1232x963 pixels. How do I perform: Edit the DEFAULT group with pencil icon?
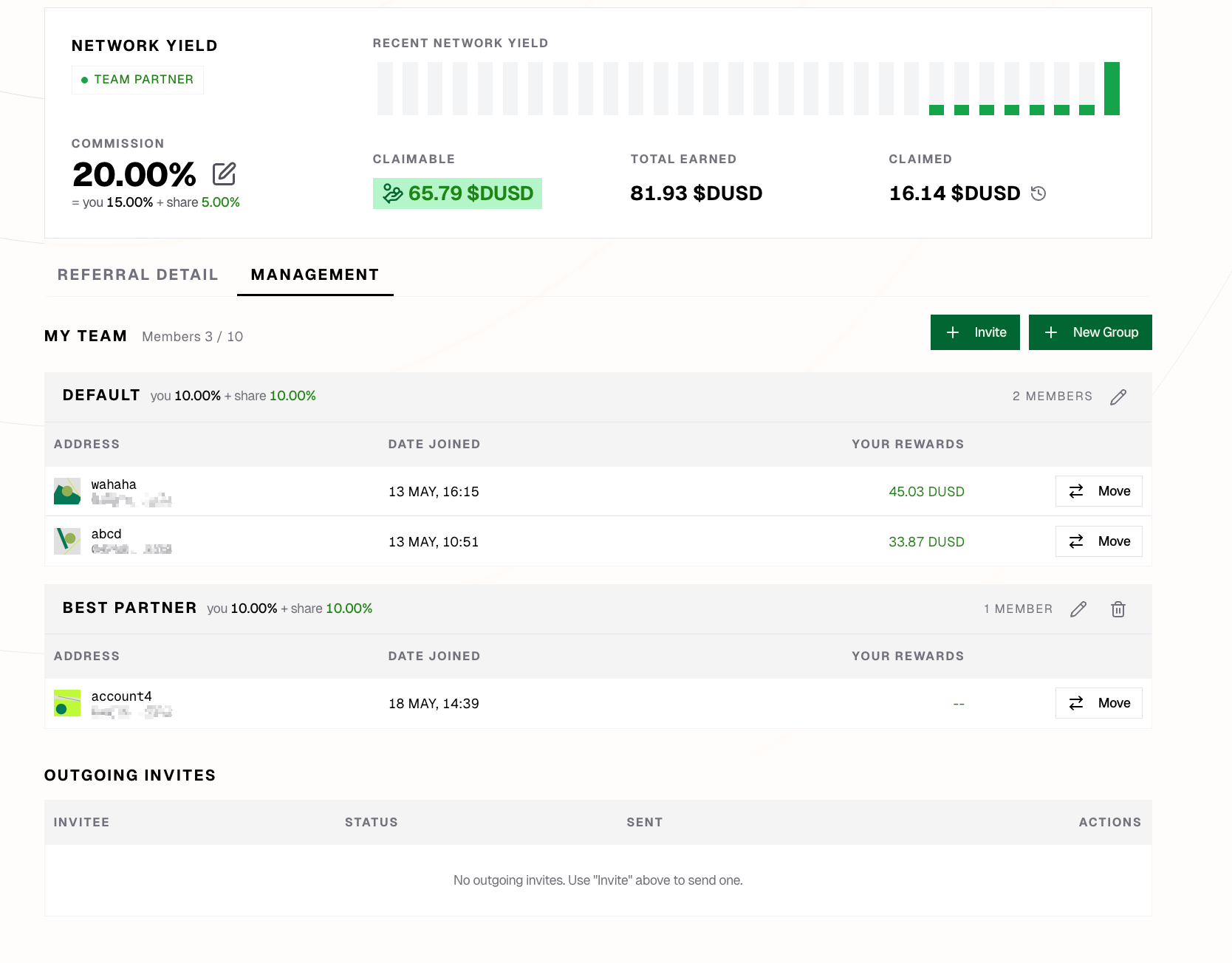click(1118, 397)
